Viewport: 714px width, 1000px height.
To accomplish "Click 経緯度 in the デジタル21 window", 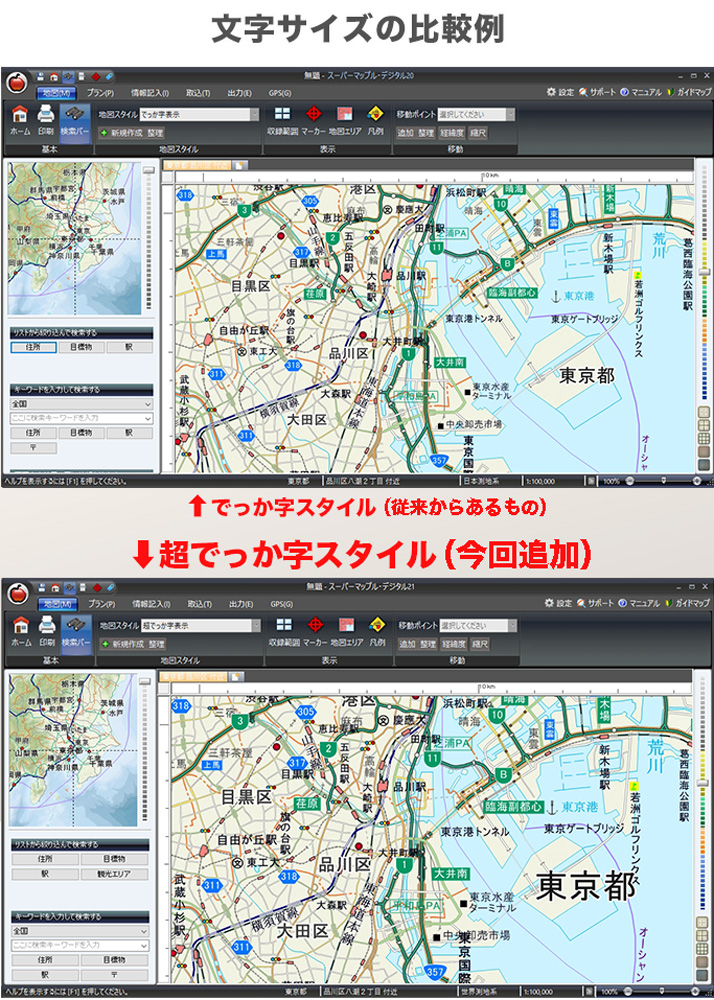I will coord(454,644).
